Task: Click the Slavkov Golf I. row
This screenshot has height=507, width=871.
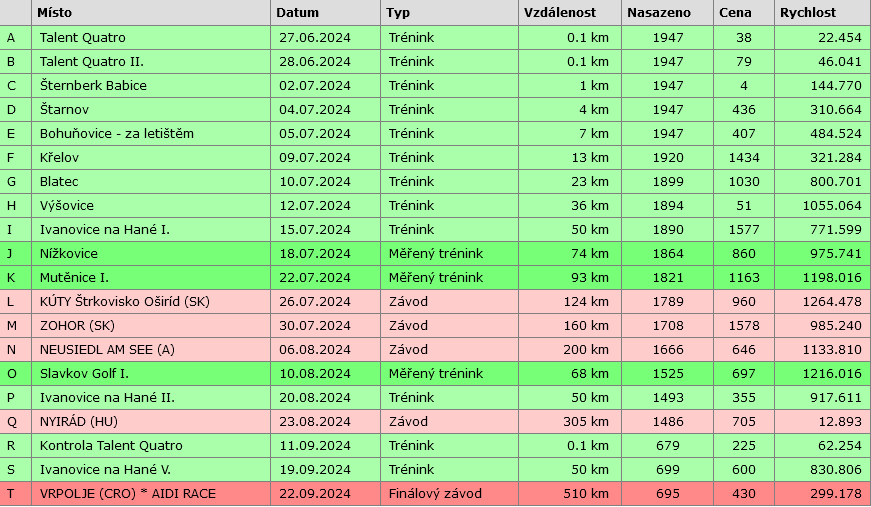Action: (84, 373)
